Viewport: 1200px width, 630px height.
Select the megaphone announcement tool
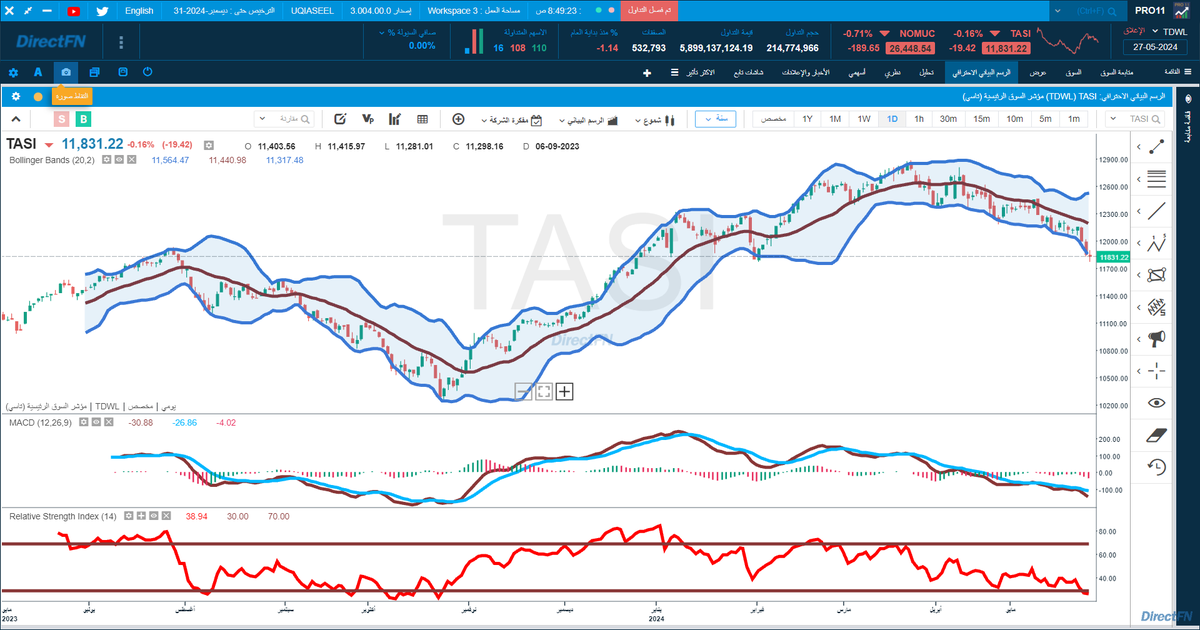1157,338
